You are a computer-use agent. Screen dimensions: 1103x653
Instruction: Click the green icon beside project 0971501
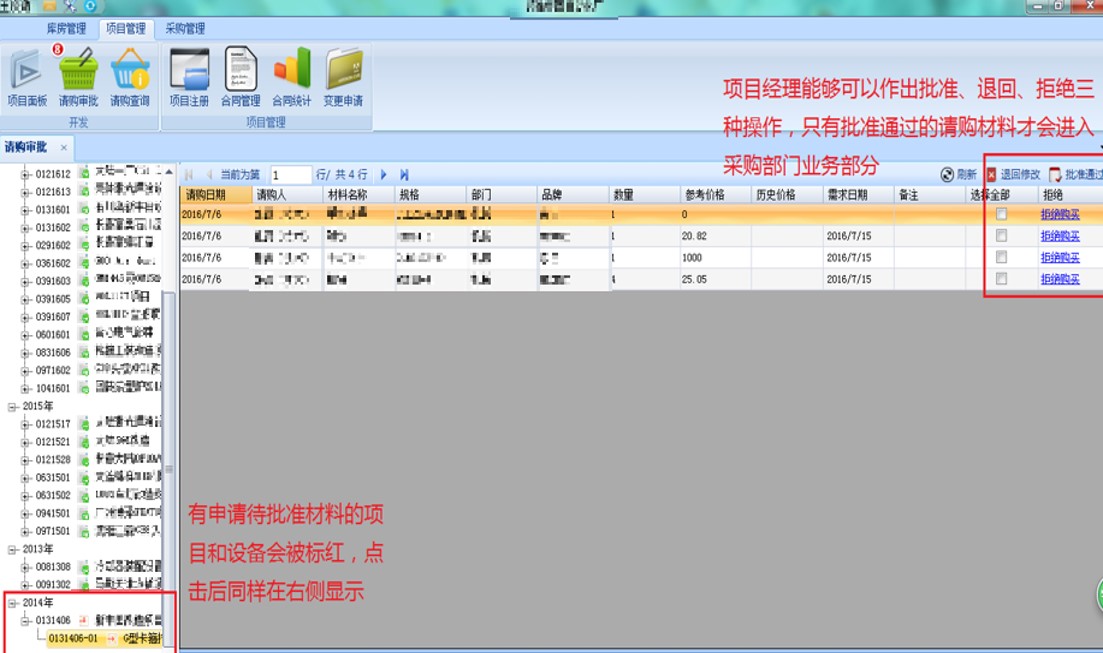click(84, 531)
